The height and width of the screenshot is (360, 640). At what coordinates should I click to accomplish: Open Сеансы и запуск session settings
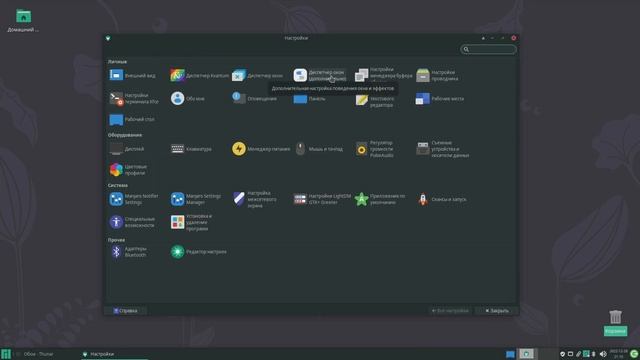[x=441, y=199]
